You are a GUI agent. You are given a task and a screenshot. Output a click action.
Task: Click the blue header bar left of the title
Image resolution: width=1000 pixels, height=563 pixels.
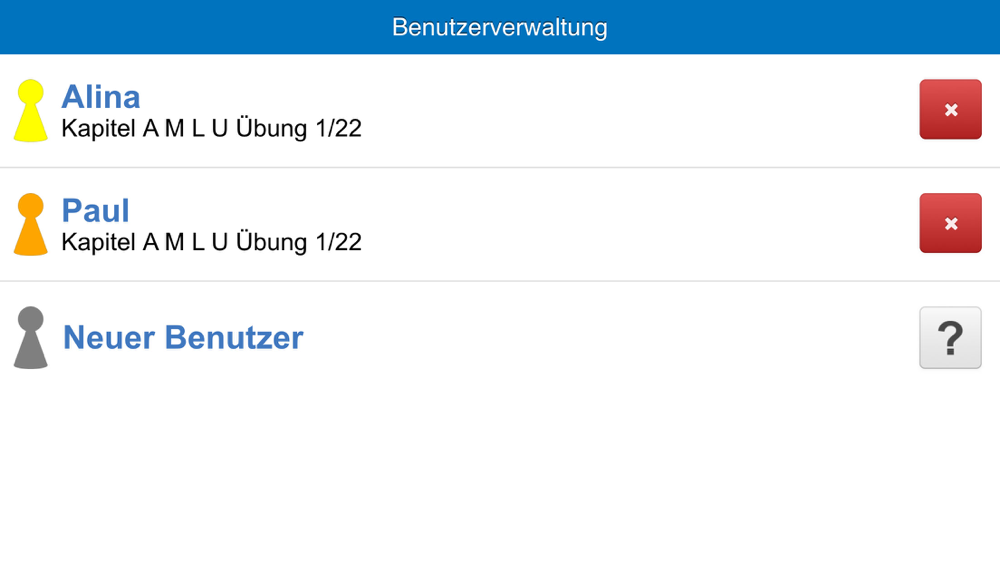(180, 27)
